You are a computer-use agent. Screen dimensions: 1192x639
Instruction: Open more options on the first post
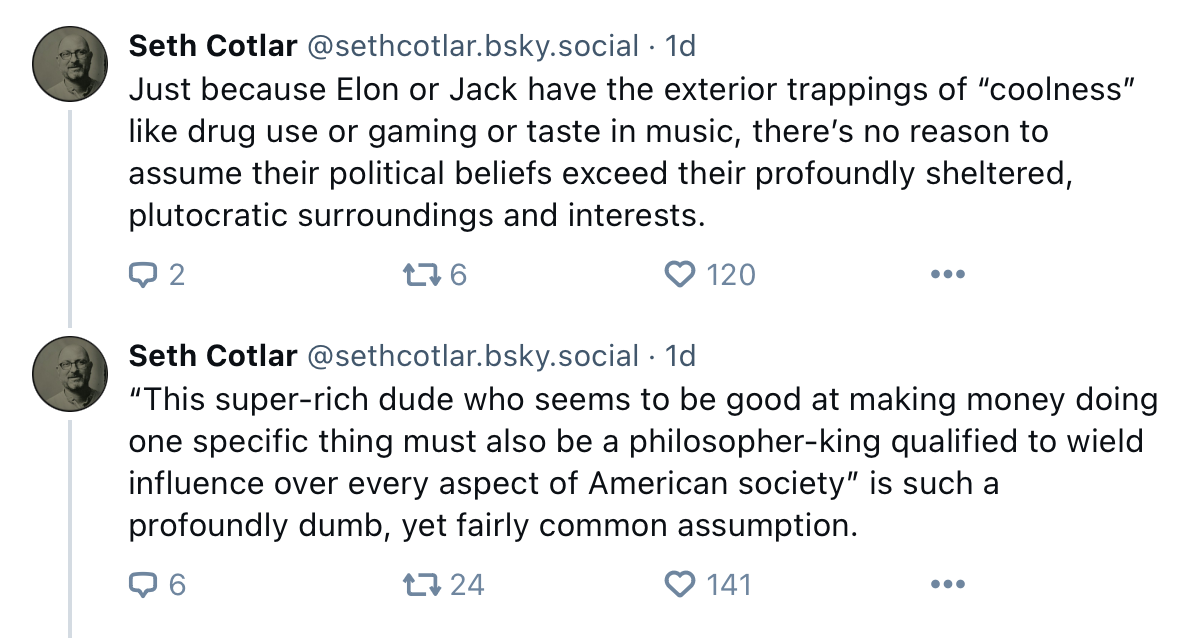pos(947,274)
